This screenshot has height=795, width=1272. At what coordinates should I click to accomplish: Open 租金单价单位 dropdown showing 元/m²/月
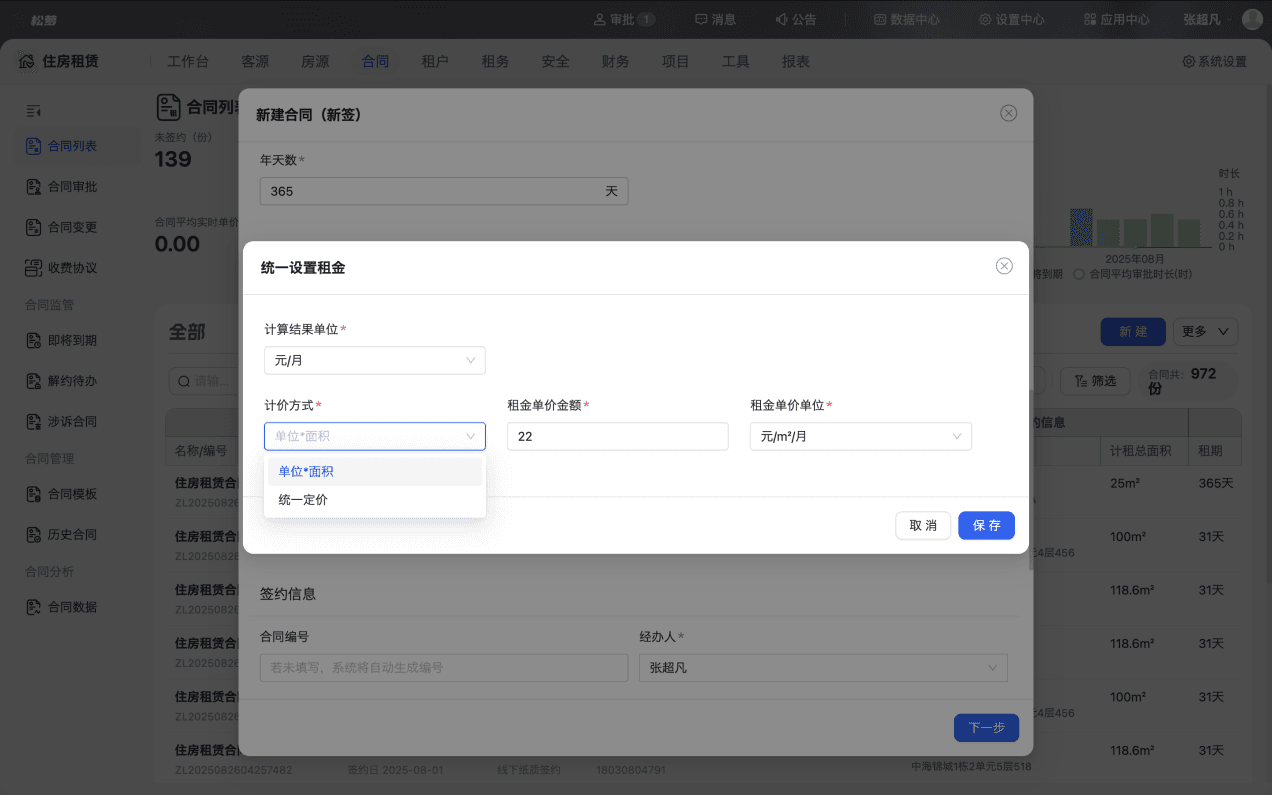pos(860,436)
